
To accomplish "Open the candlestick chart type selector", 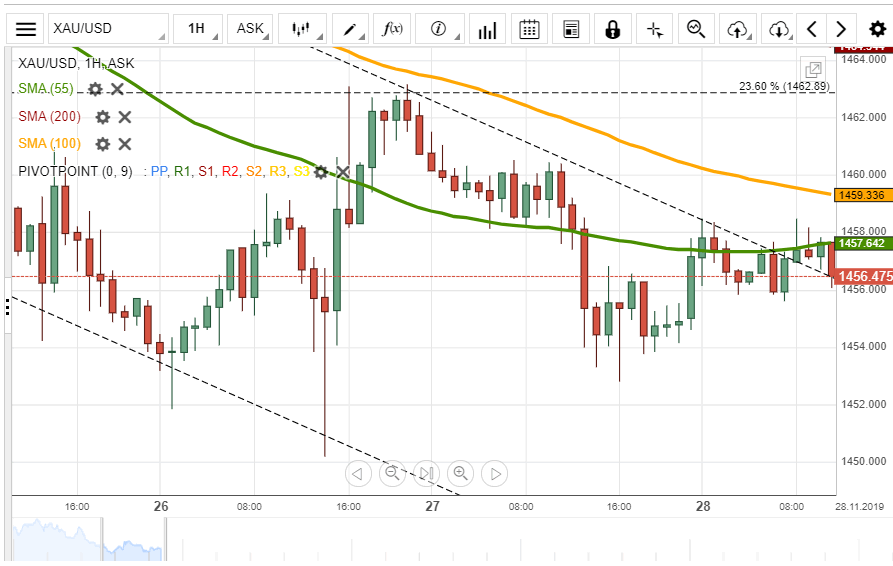I will click(x=301, y=28).
